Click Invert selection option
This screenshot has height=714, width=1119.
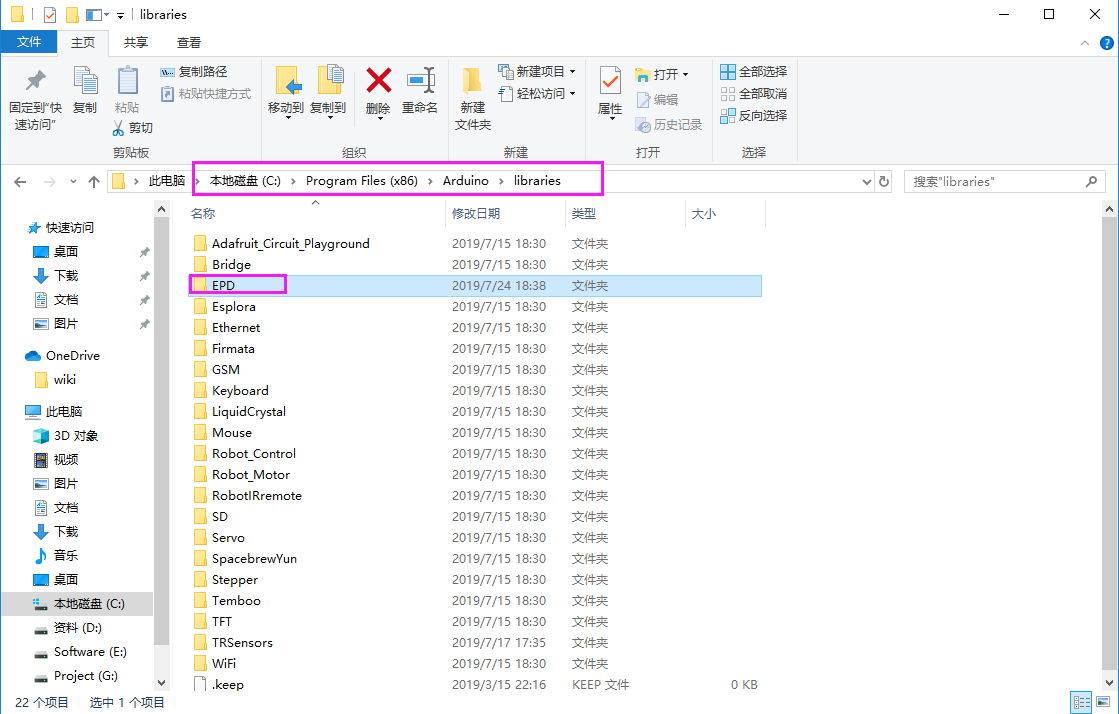(754, 116)
